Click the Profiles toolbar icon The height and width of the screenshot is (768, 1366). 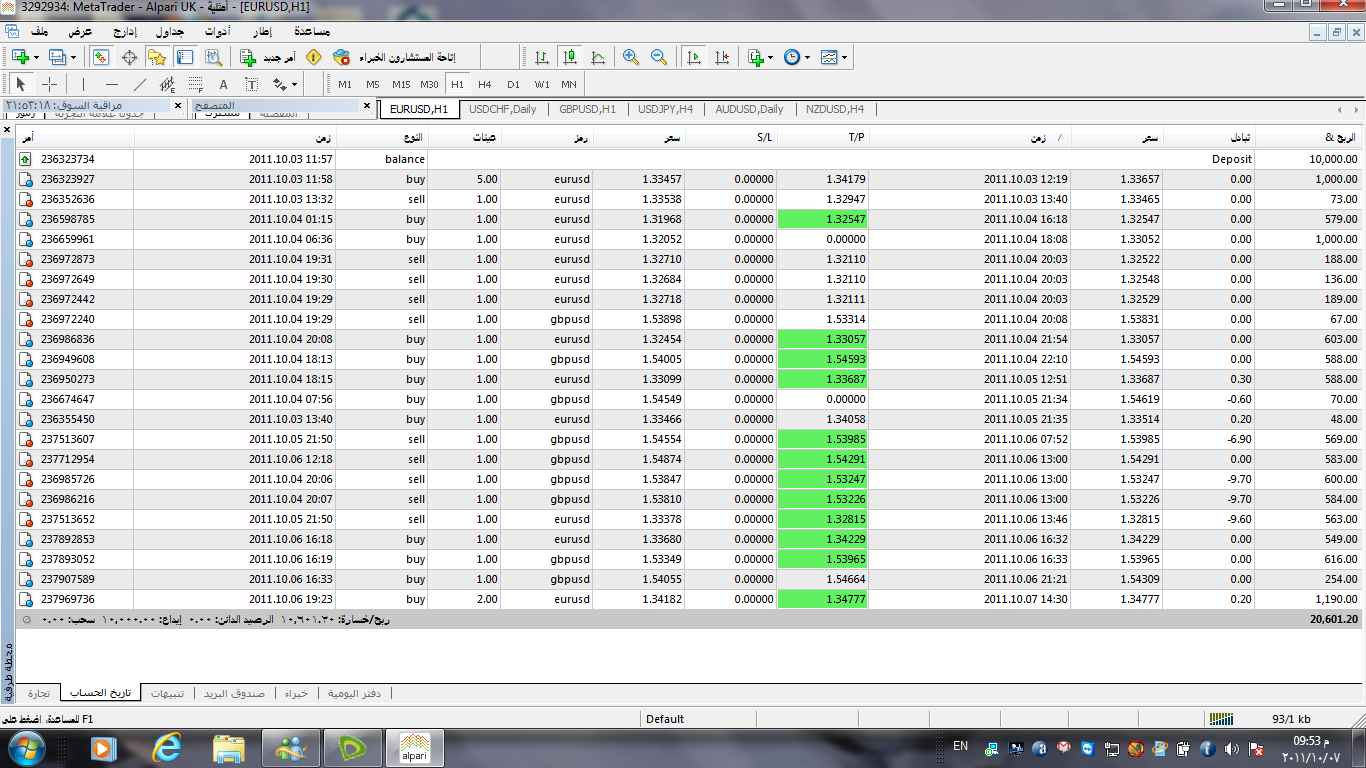click(x=57, y=57)
